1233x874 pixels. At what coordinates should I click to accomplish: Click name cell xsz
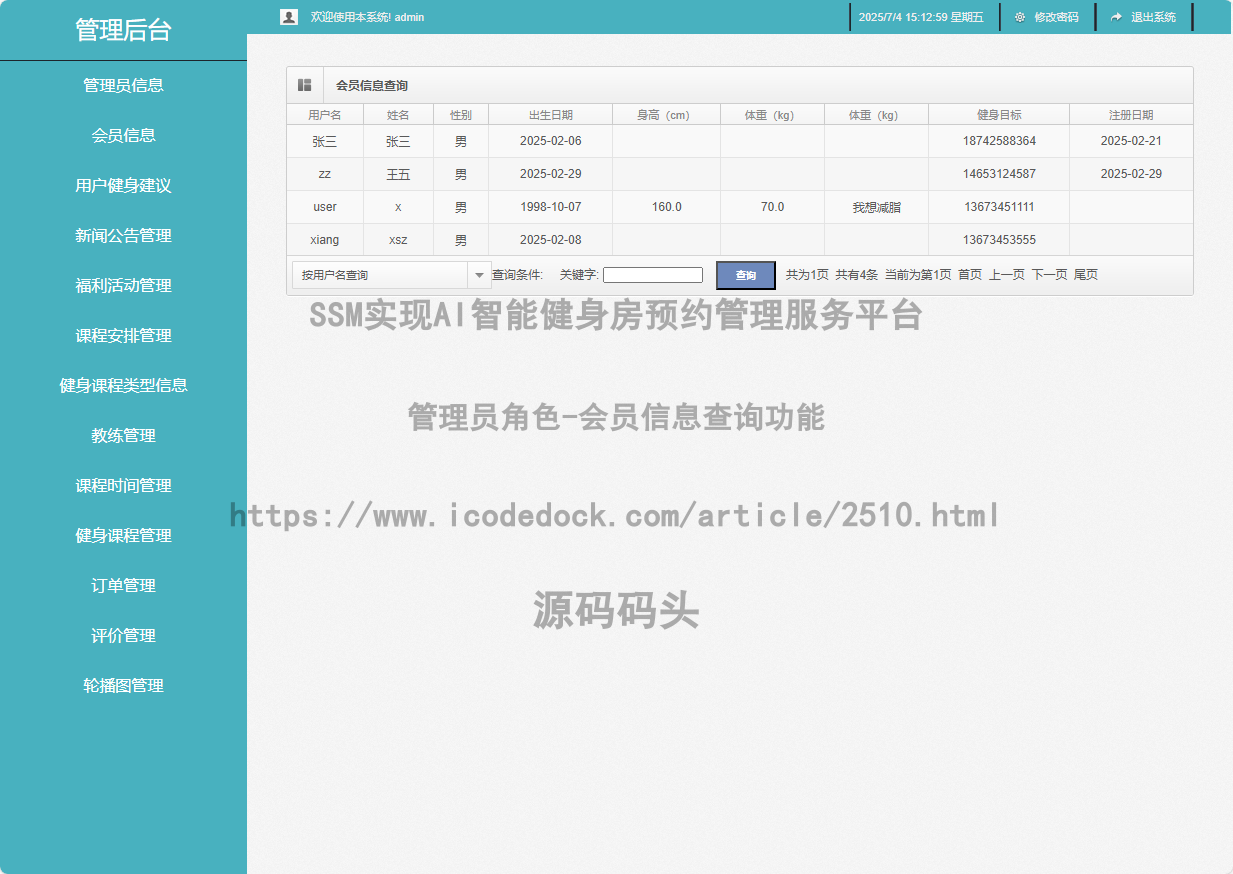coord(398,240)
